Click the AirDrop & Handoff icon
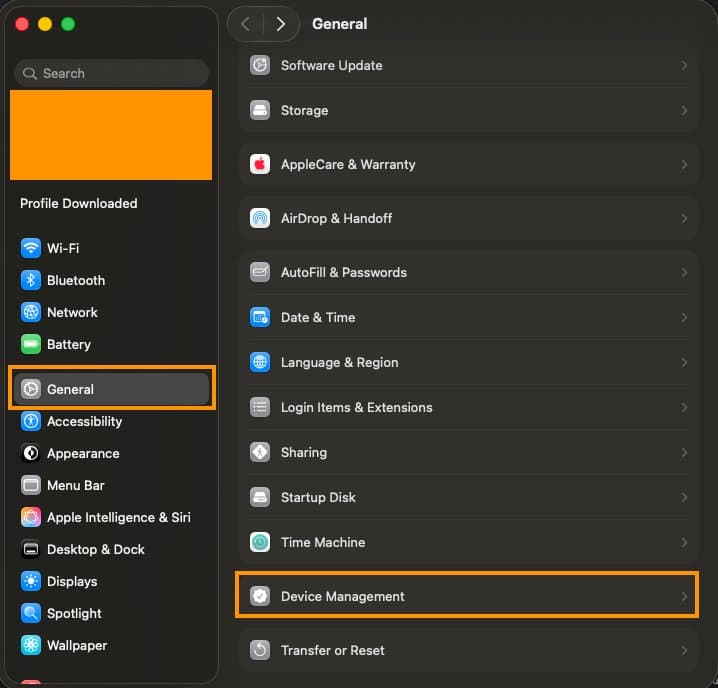 [x=260, y=218]
